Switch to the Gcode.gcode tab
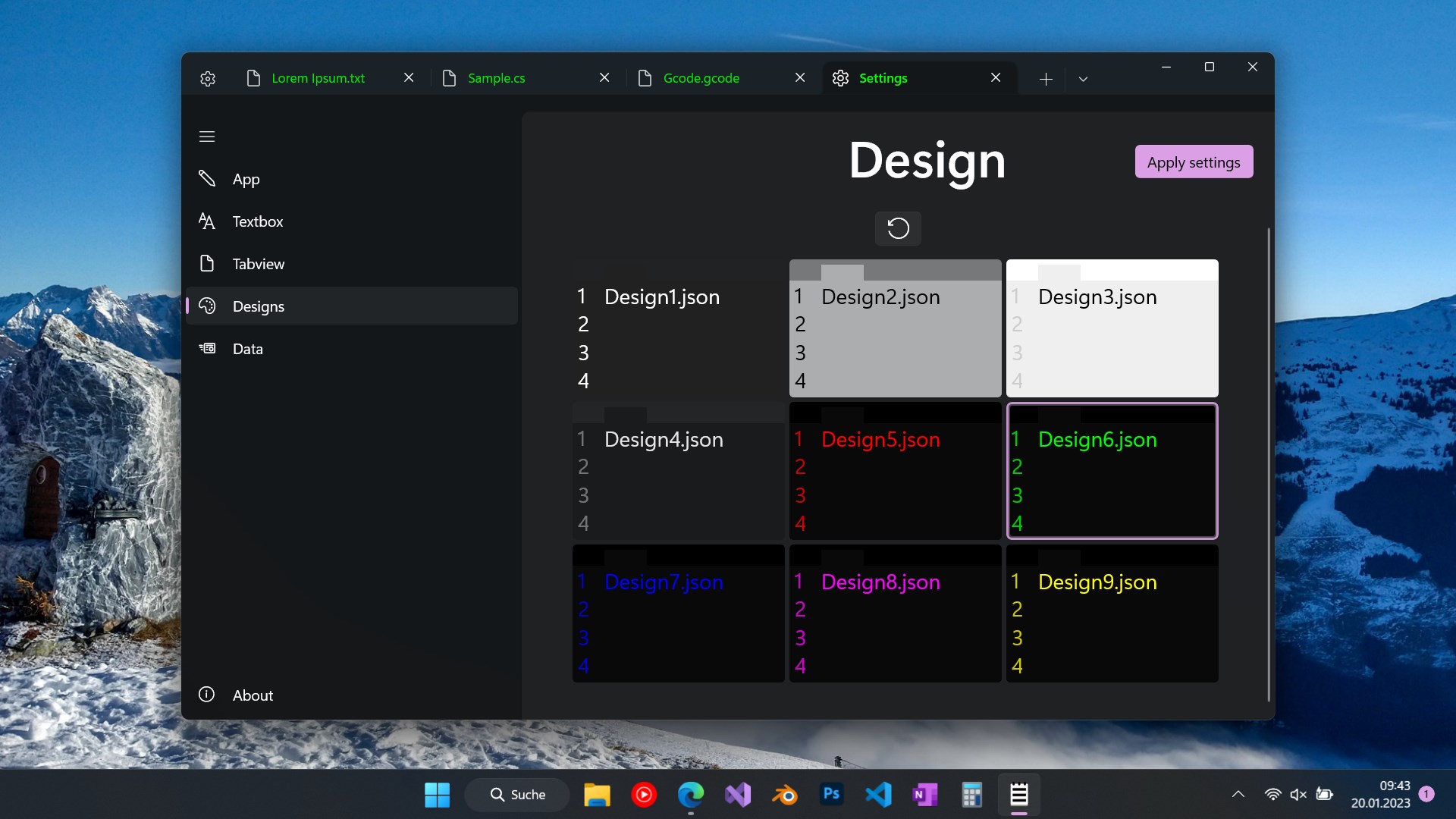The image size is (1456, 819). (701, 79)
